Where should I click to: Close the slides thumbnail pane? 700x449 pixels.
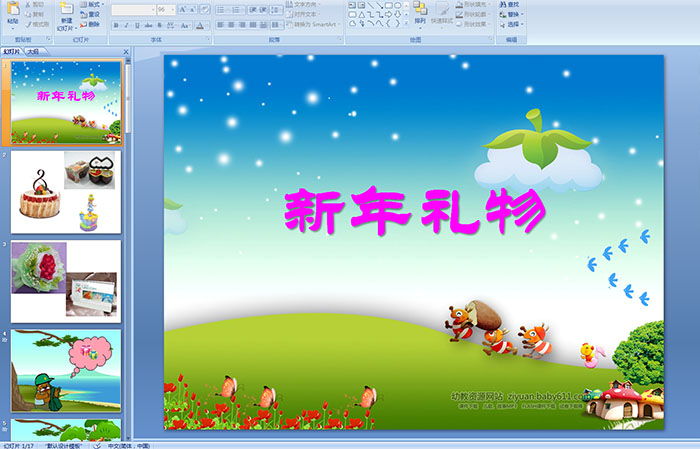point(126,52)
